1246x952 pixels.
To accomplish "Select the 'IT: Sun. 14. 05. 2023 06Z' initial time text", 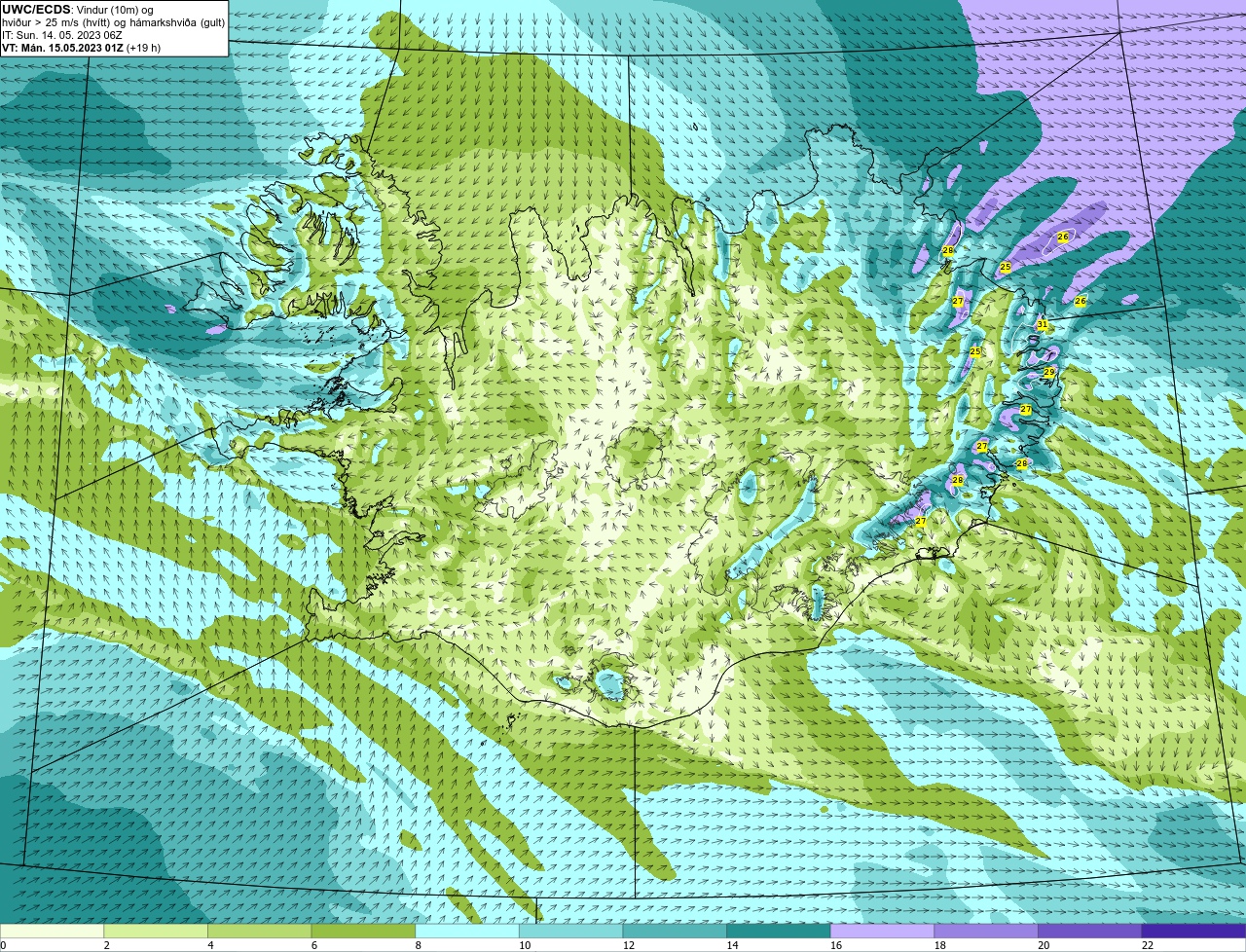I will tap(61, 35).
